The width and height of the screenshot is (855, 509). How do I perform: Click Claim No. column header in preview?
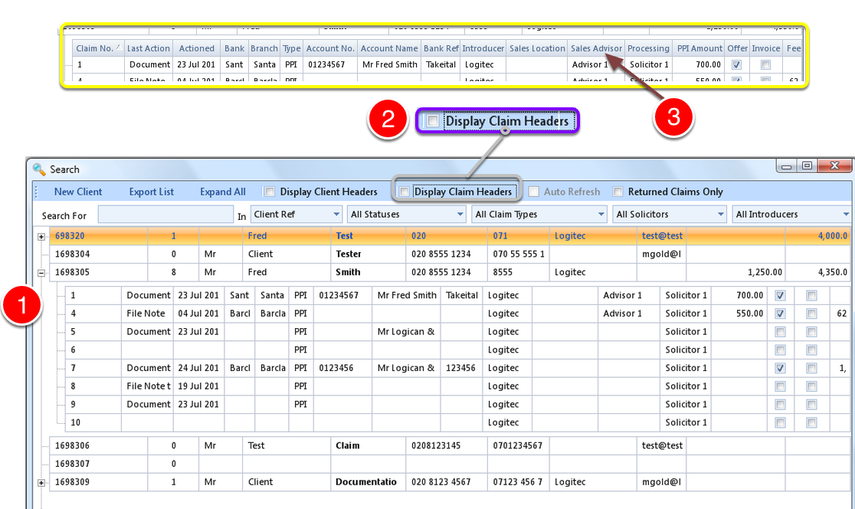click(x=98, y=48)
